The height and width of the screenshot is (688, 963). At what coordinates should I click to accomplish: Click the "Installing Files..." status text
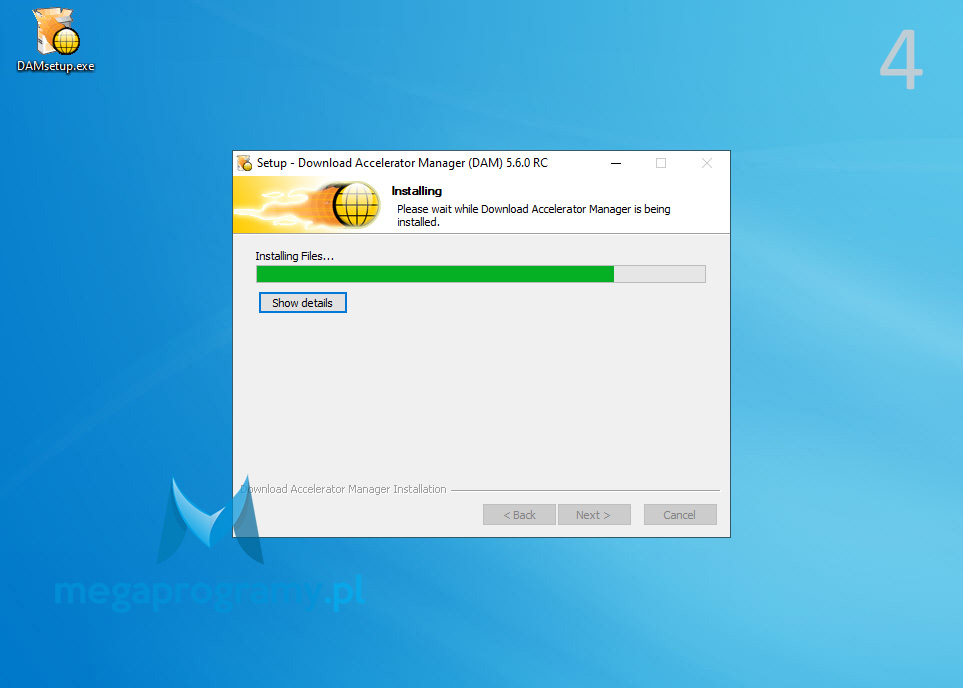click(x=295, y=256)
